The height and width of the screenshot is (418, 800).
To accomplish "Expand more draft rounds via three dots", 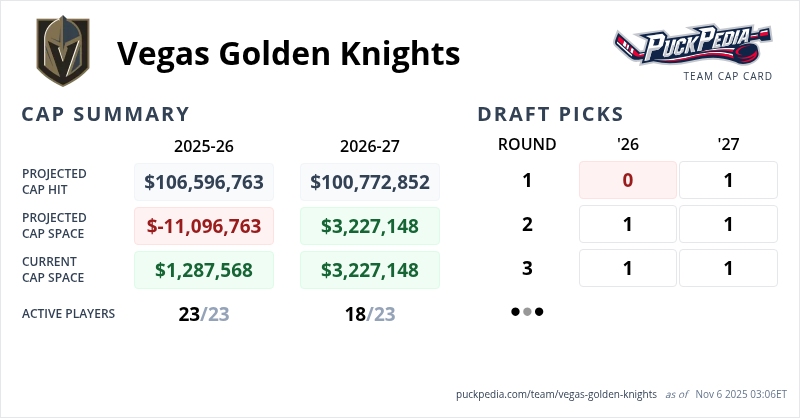I will (x=527, y=312).
